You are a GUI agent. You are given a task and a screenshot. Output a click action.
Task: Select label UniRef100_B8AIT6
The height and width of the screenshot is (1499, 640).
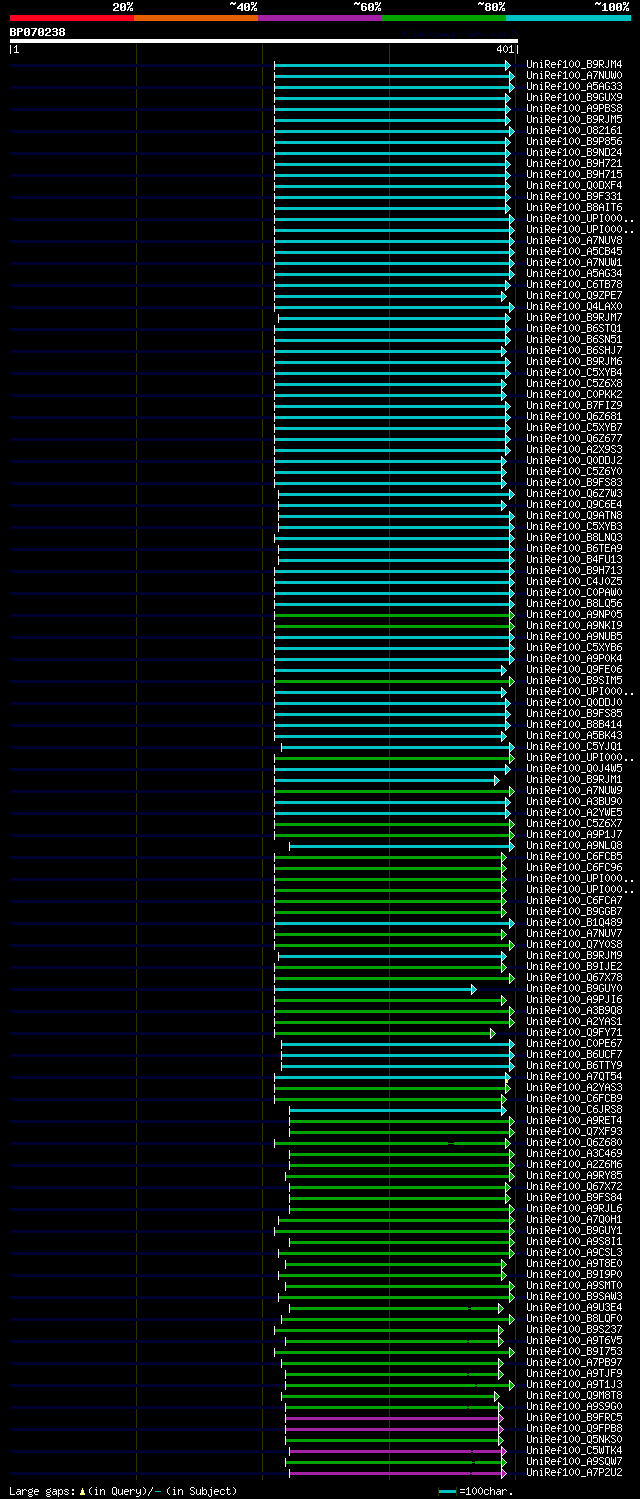575,208
